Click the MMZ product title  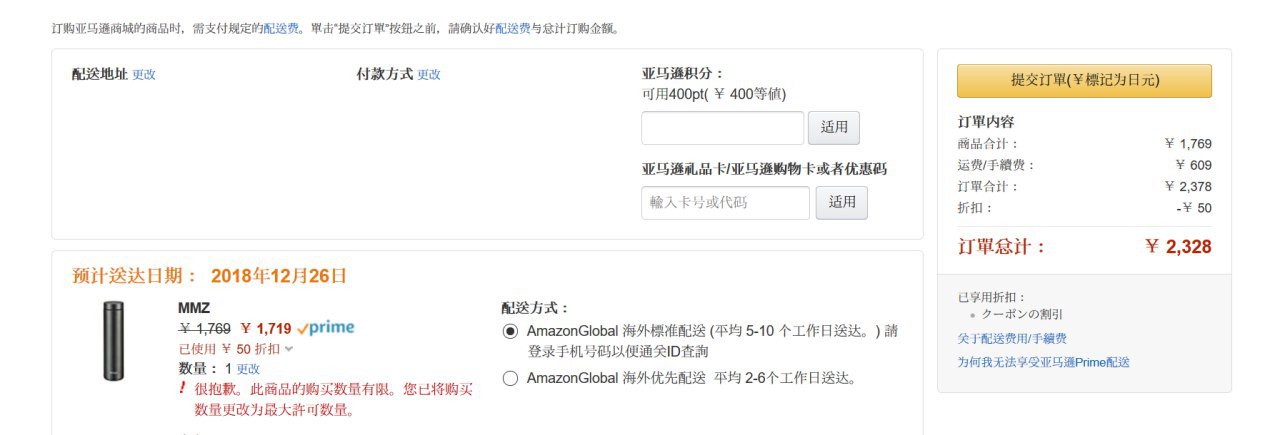point(194,308)
